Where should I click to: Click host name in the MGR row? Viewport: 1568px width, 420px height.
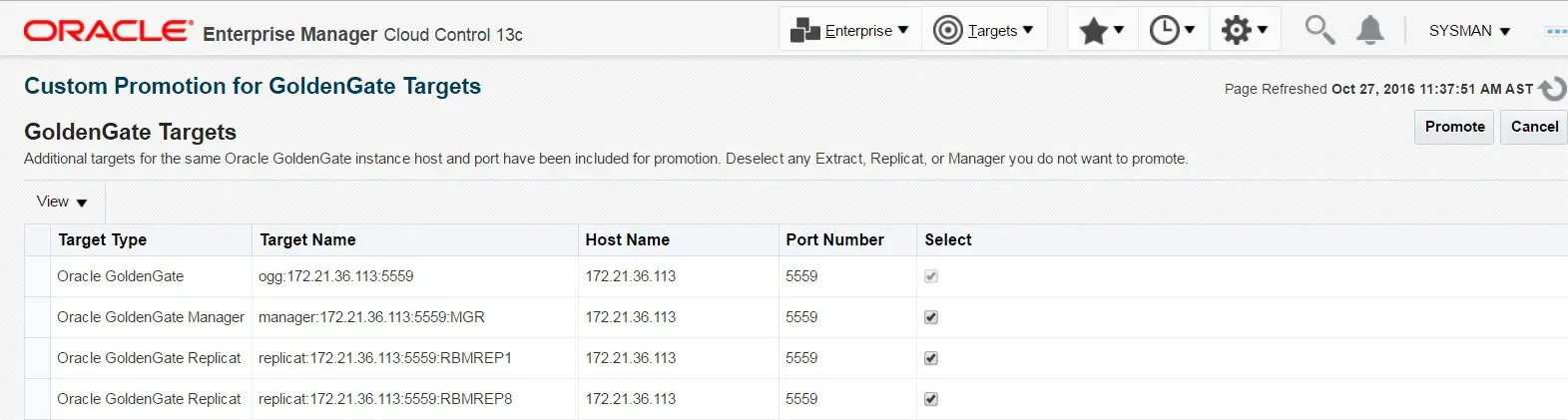point(630,317)
